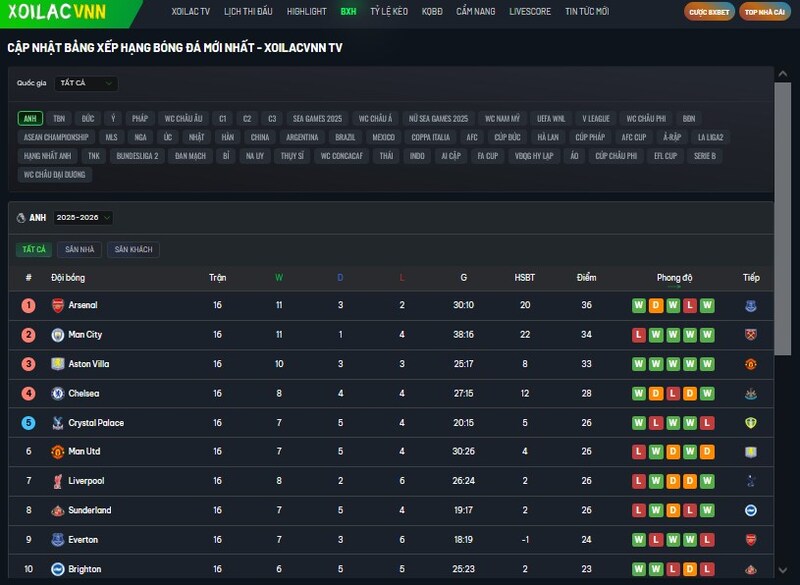Click Arsenal's first green W form badge

tap(639, 305)
